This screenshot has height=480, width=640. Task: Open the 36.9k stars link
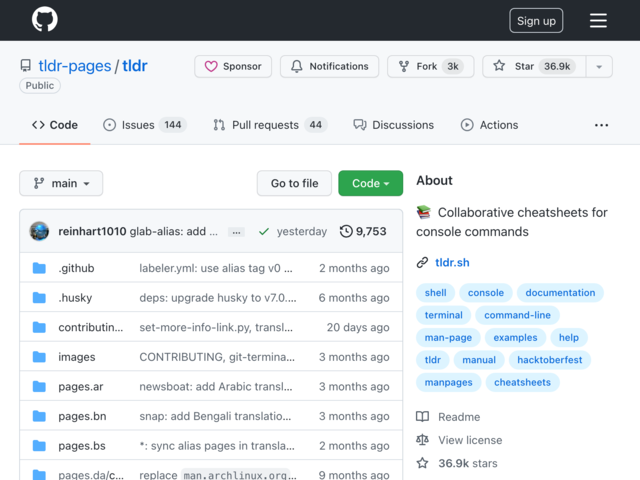tap(468, 463)
